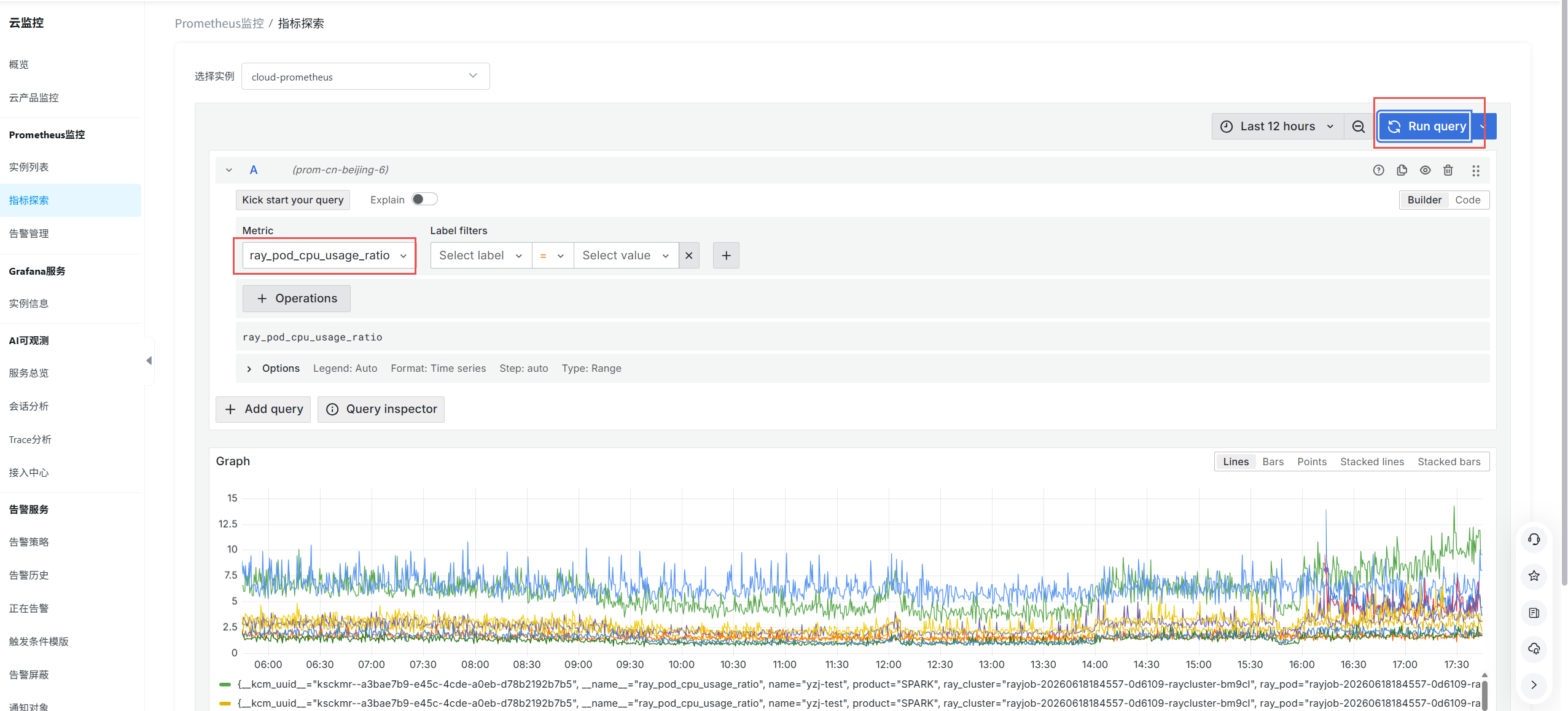The image size is (1568, 711).
Task: Click the ray_pod_cpu_usage_ratio query expression text
Action: [x=313, y=337]
